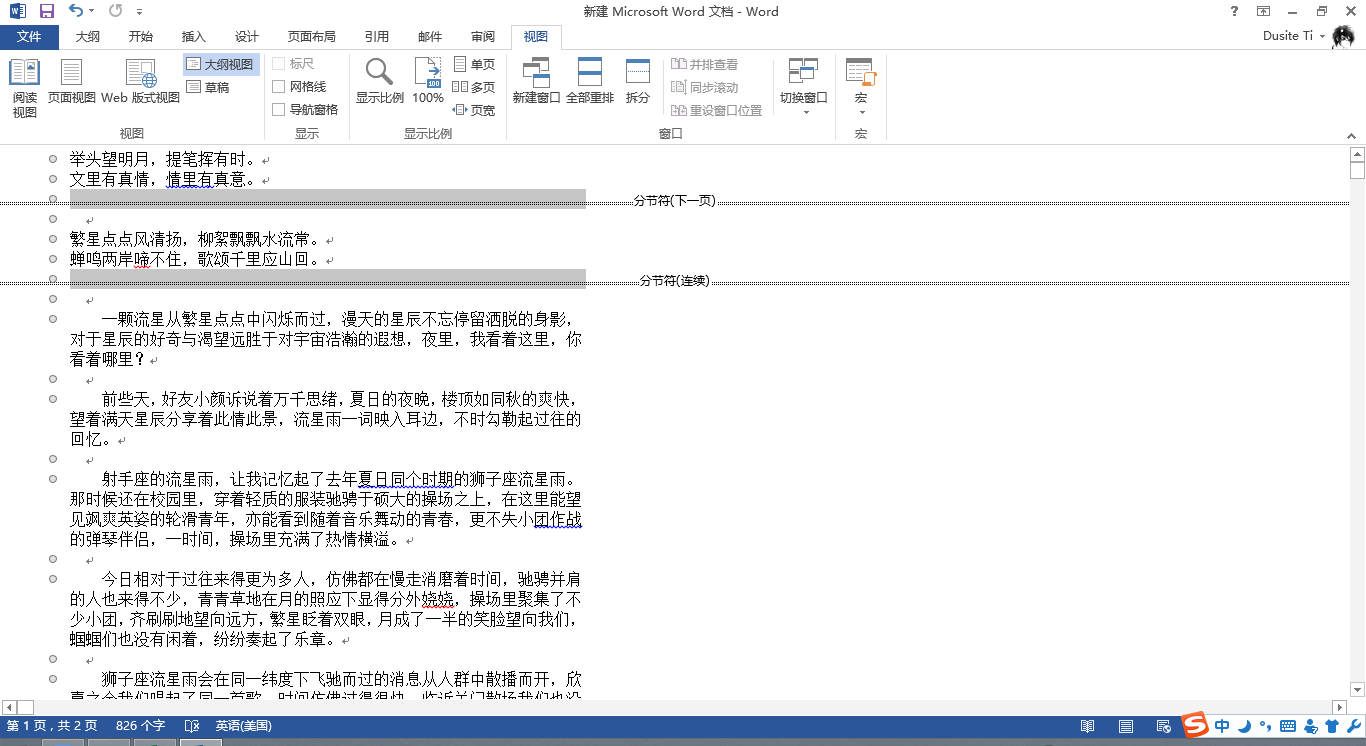Screen dimensions: 1366x746
Task: Open the undo history dropdown arrow
Action: click(x=92, y=12)
